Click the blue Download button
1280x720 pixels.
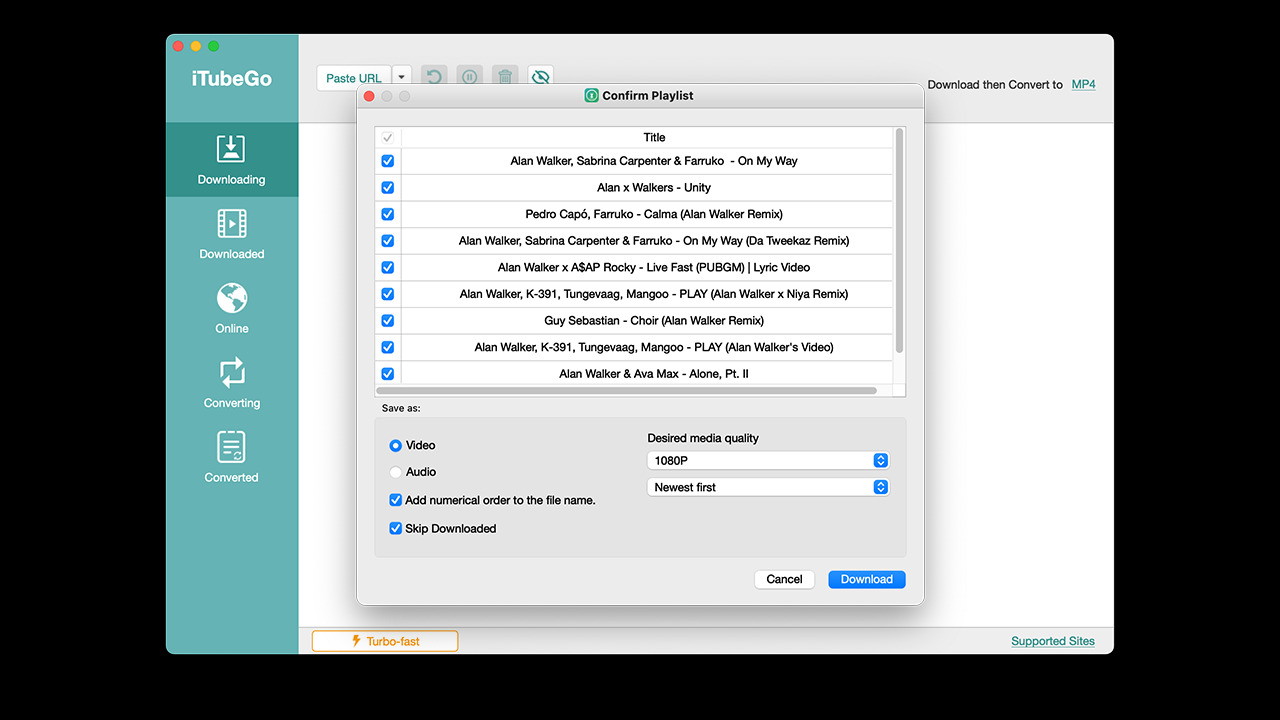click(866, 579)
